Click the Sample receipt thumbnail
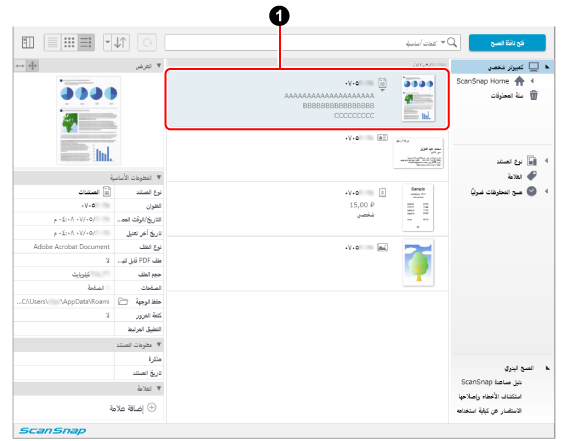568x441 pixels. pos(418,208)
